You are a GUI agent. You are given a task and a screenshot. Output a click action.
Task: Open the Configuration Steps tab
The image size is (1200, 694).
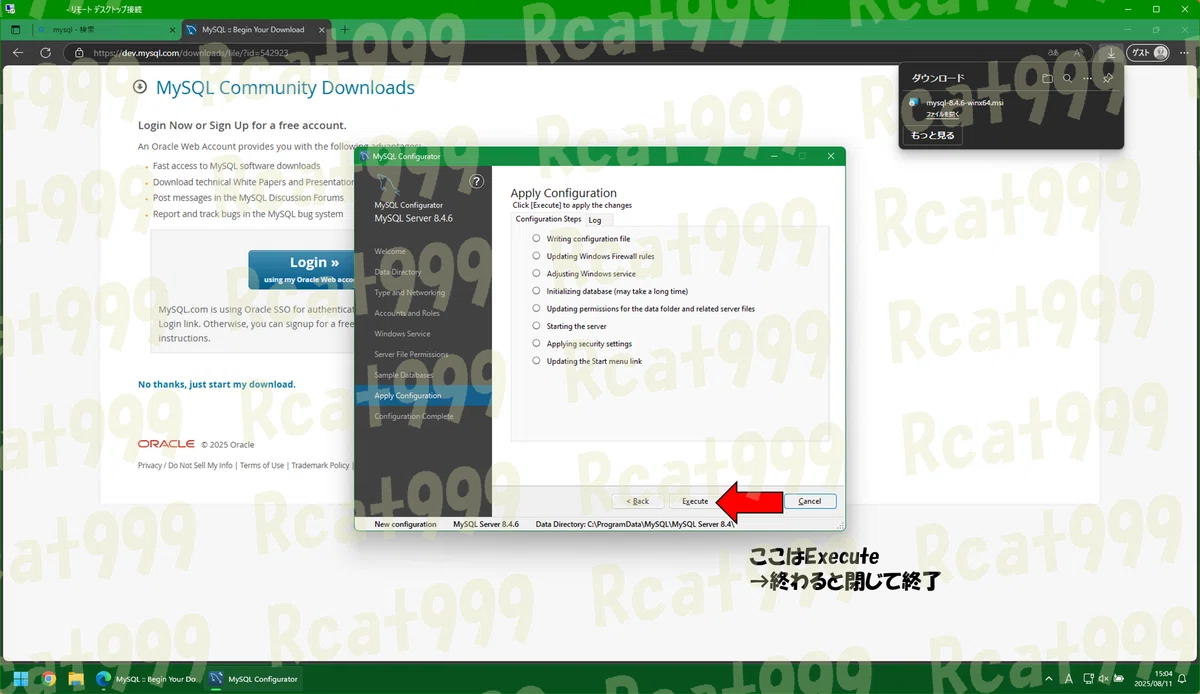pos(548,219)
